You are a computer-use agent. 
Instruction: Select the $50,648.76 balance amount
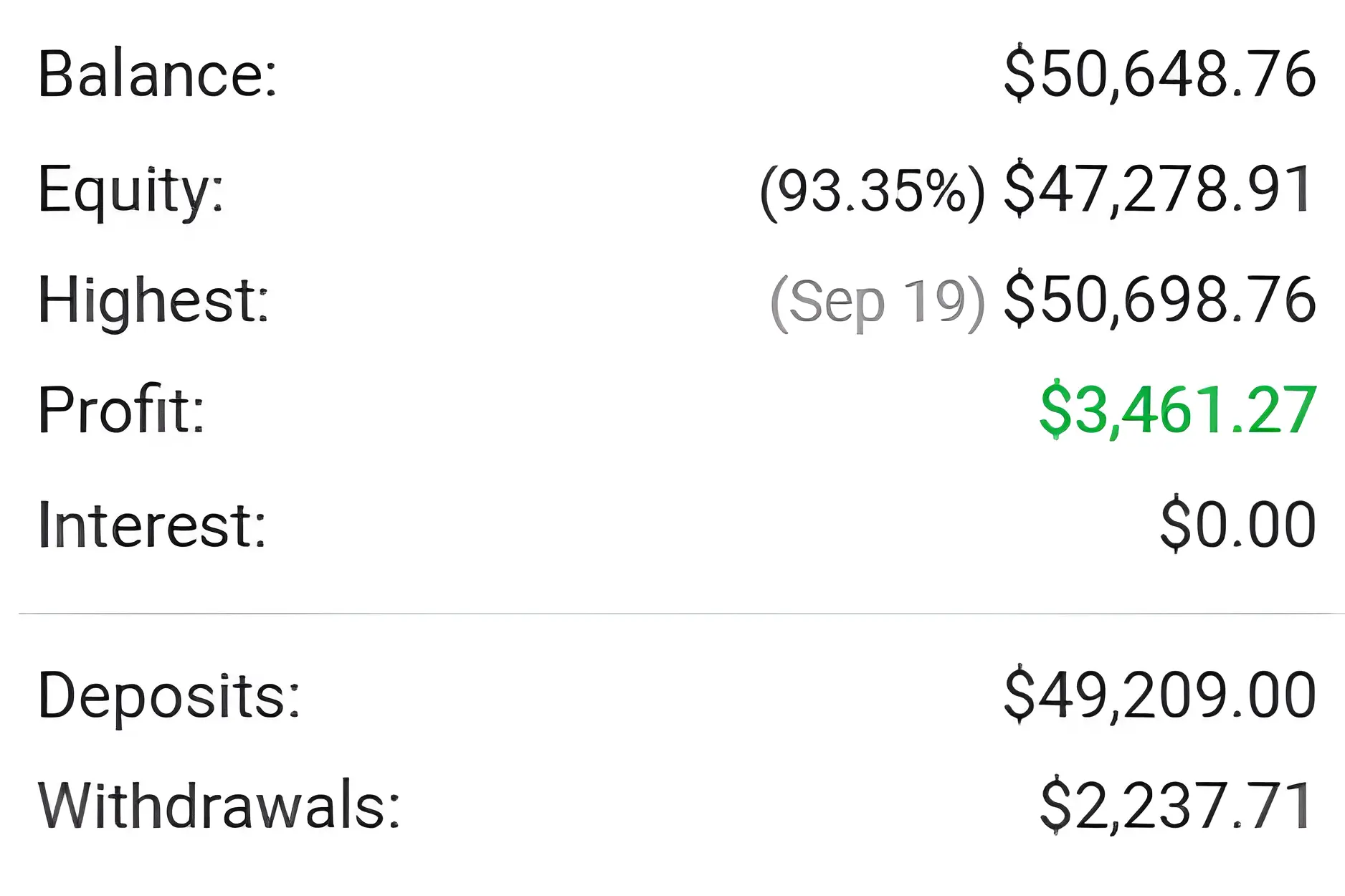pyautogui.click(x=1159, y=74)
